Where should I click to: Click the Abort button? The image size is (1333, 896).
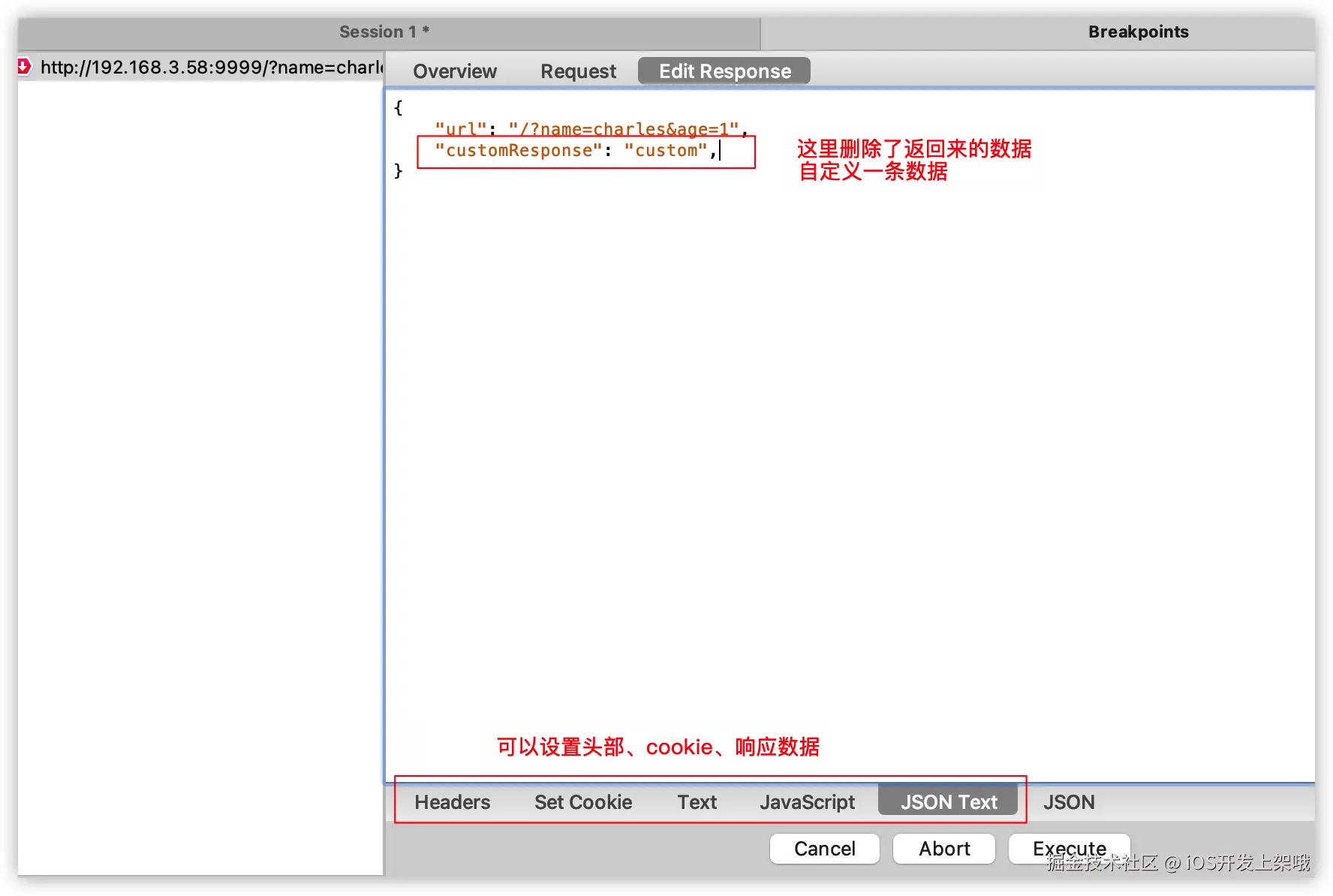[943, 848]
